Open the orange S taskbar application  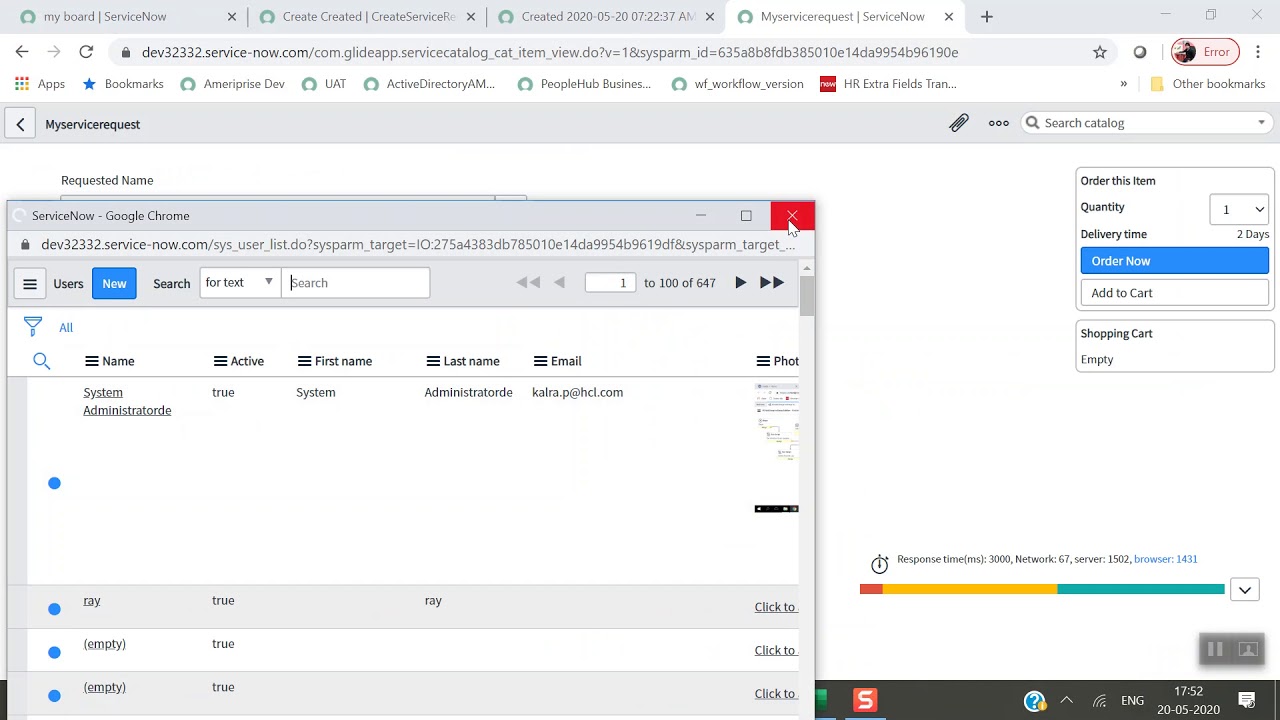(865, 700)
